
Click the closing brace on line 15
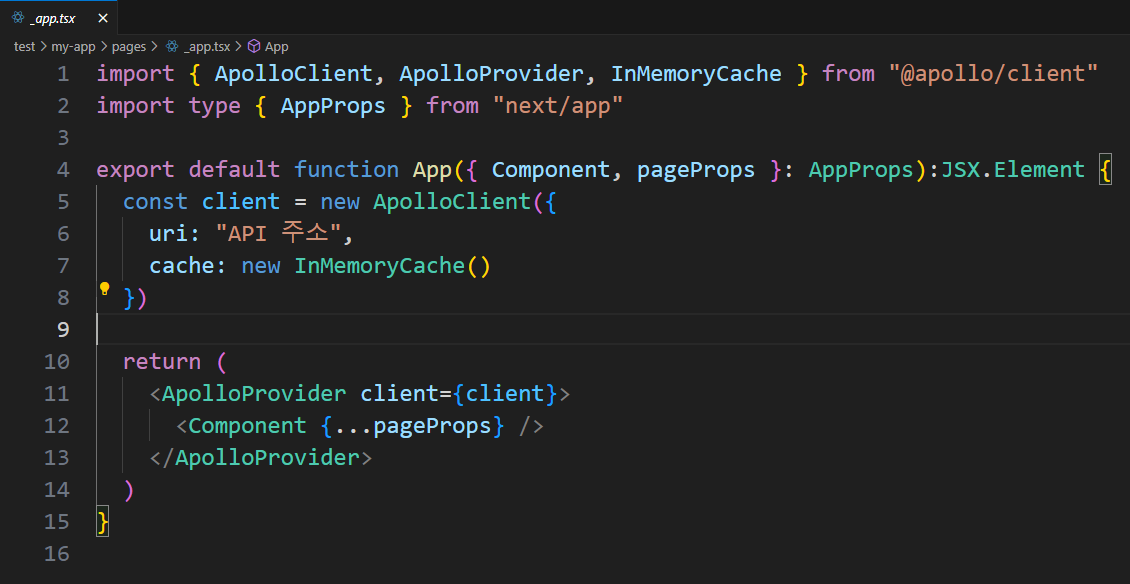point(103,521)
